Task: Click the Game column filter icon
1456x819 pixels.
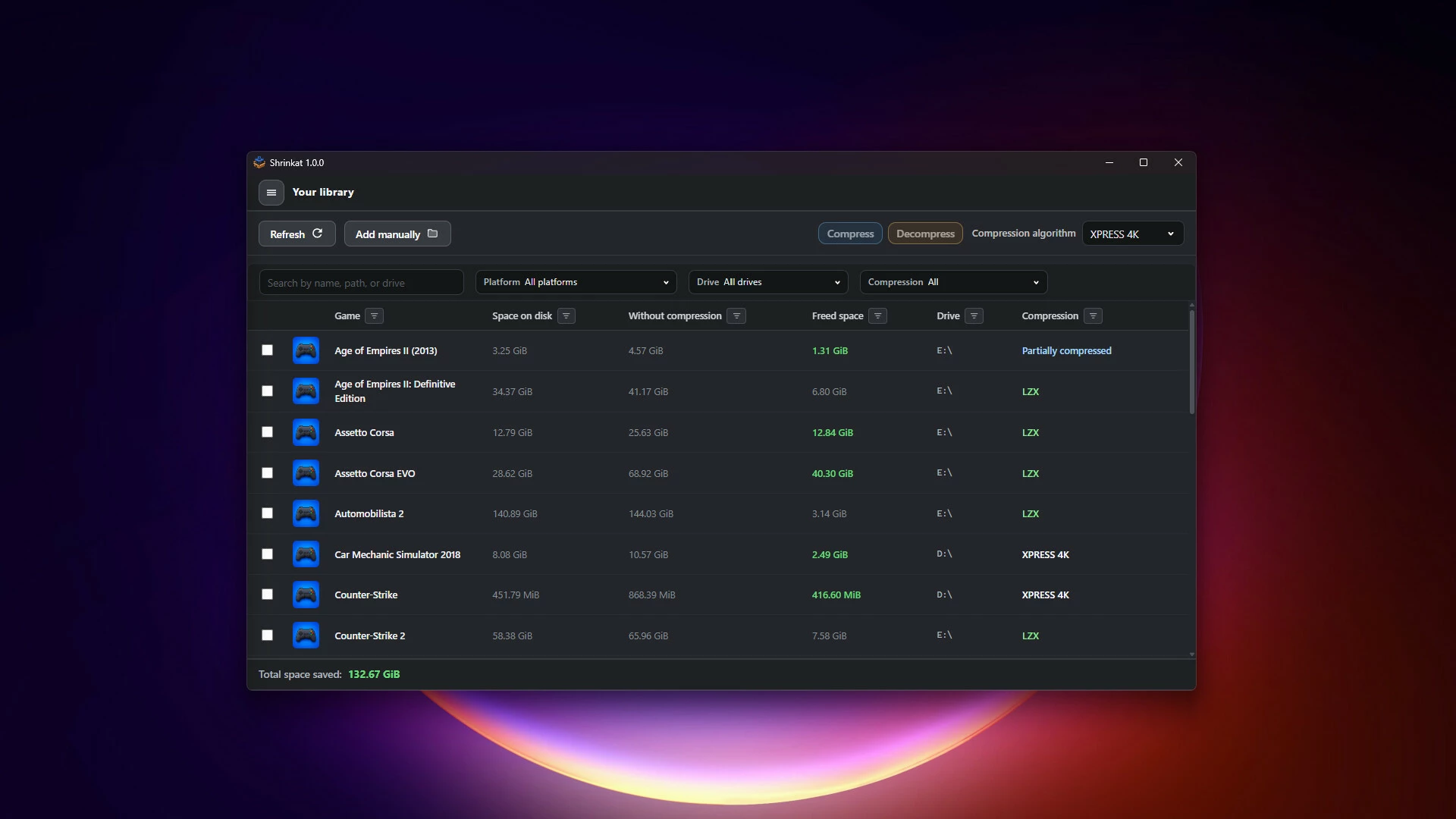Action: (x=374, y=316)
